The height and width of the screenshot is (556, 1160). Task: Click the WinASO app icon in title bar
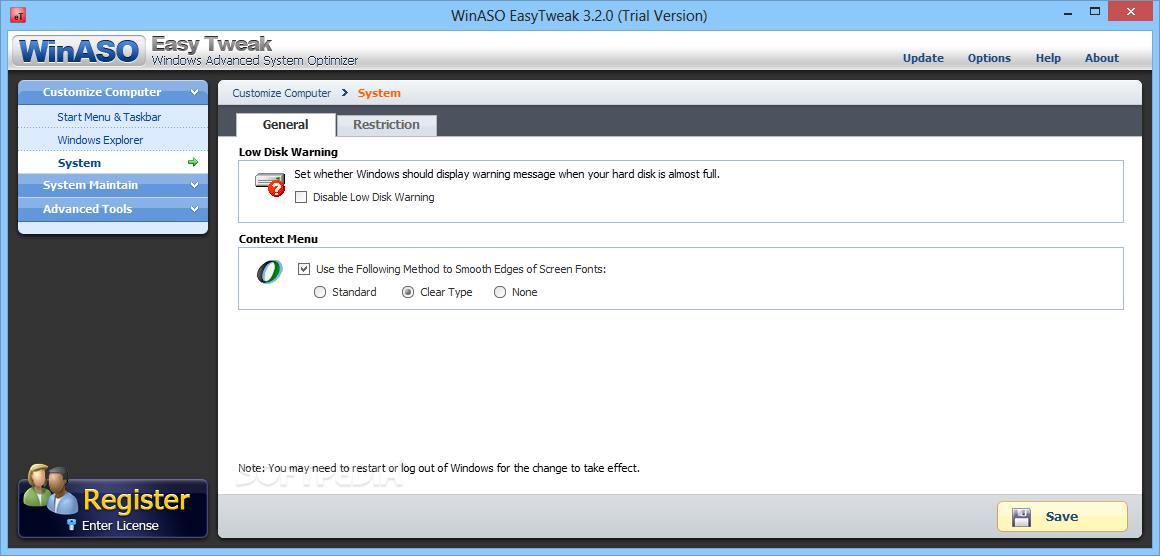click(x=18, y=15)
